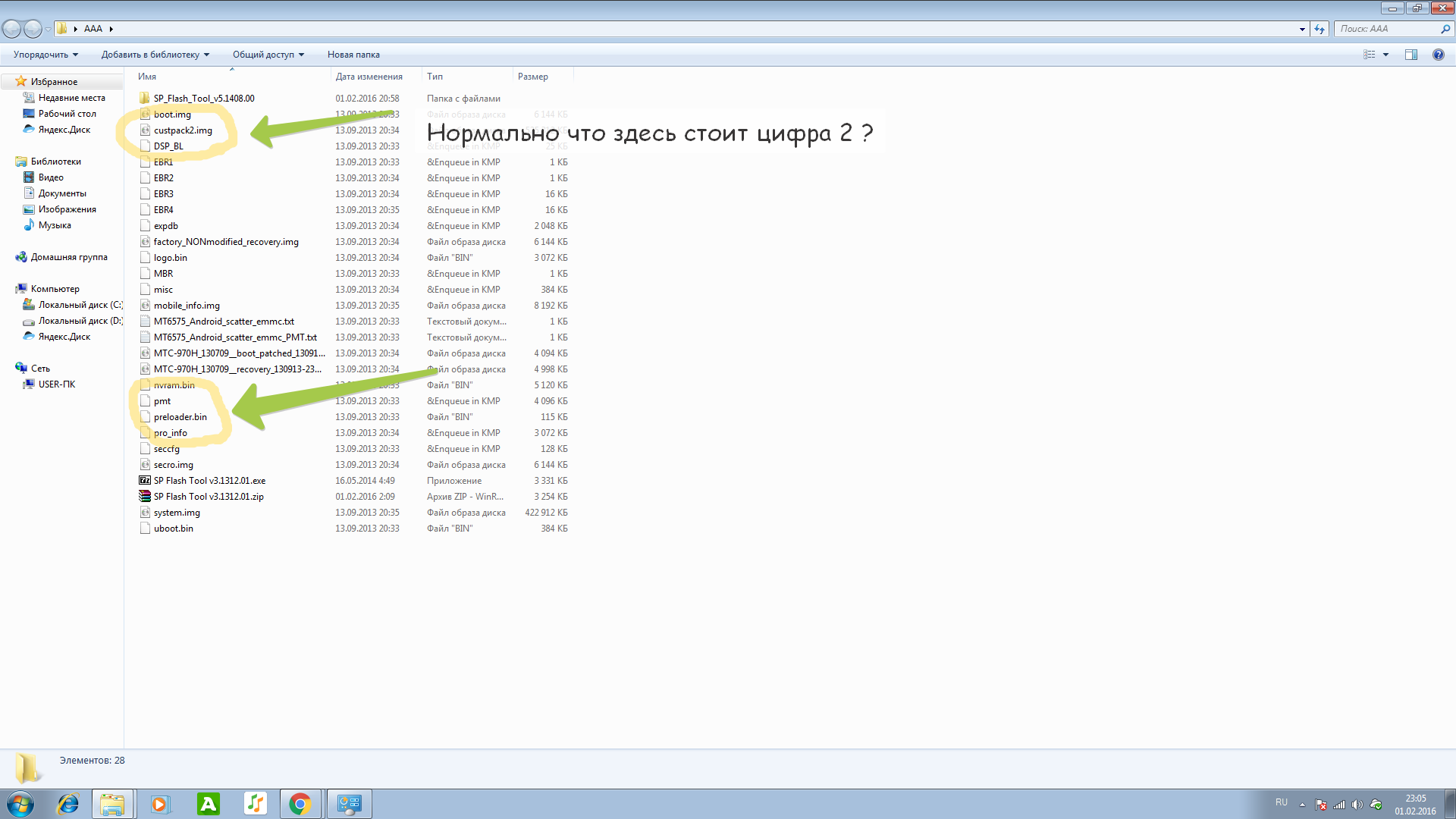Click Новая папка button
Screen dimensions: 1456x819
(353, 55)
